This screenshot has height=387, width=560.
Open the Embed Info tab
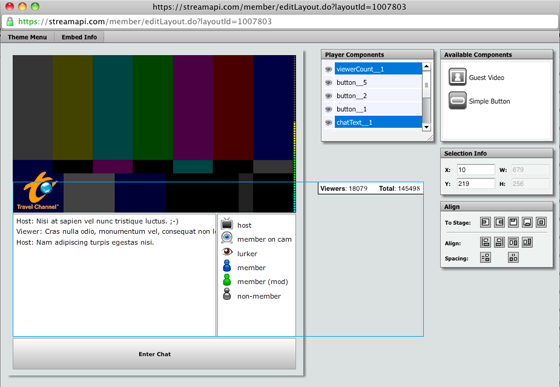point(79,37)
